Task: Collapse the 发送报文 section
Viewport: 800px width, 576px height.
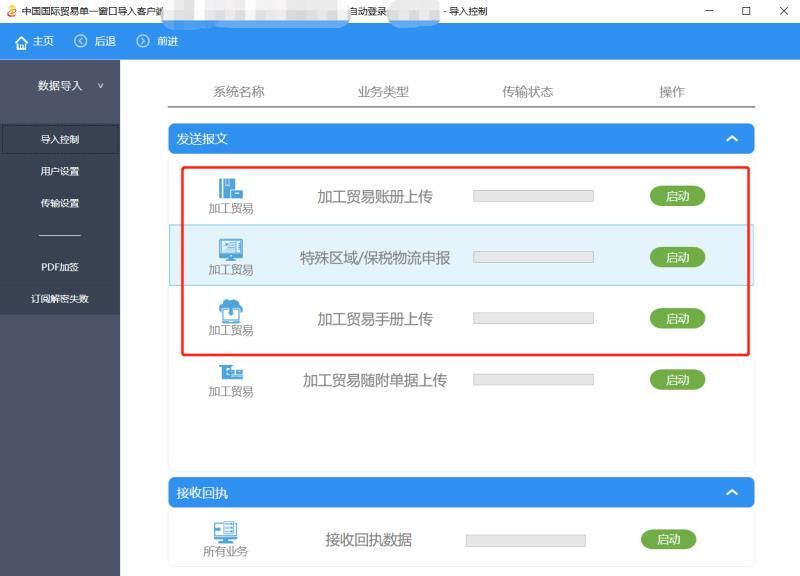Action: point(732,139)
